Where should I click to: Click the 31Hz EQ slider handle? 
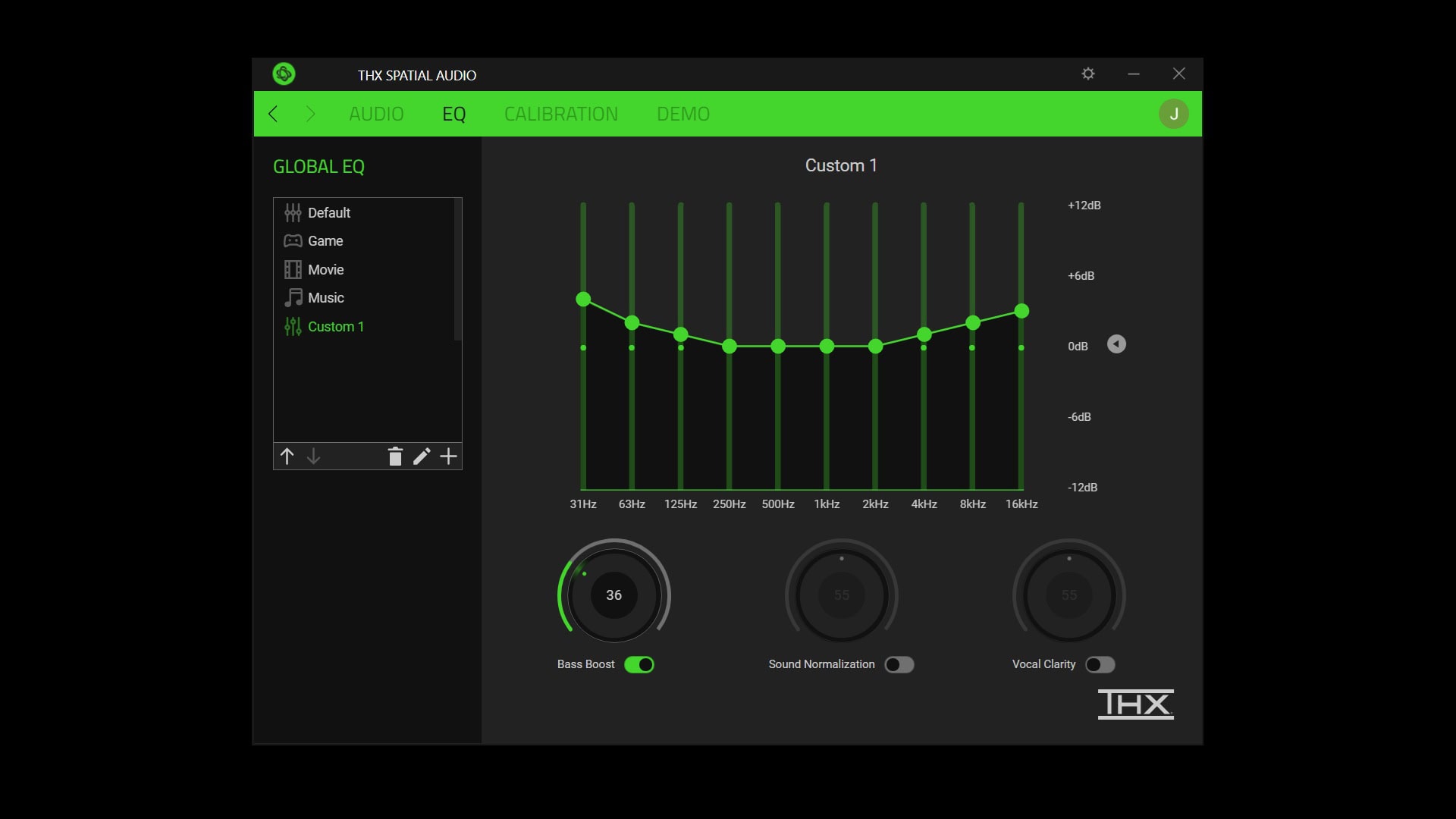(583, 300)
